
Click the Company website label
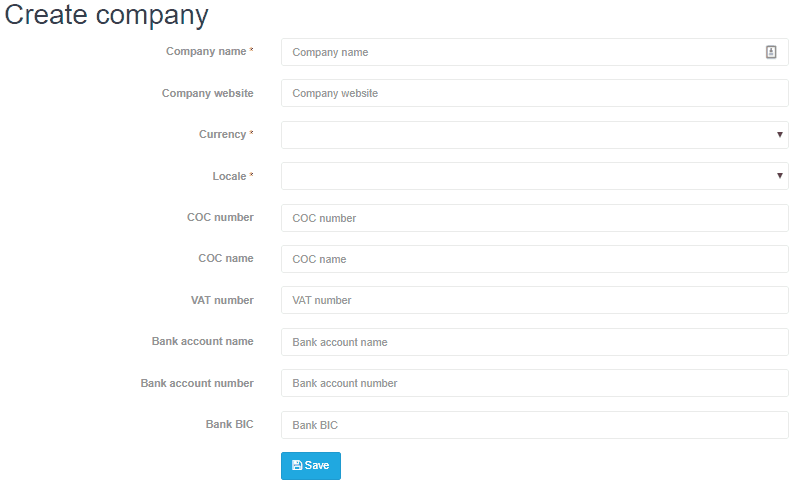coord(207,93)
